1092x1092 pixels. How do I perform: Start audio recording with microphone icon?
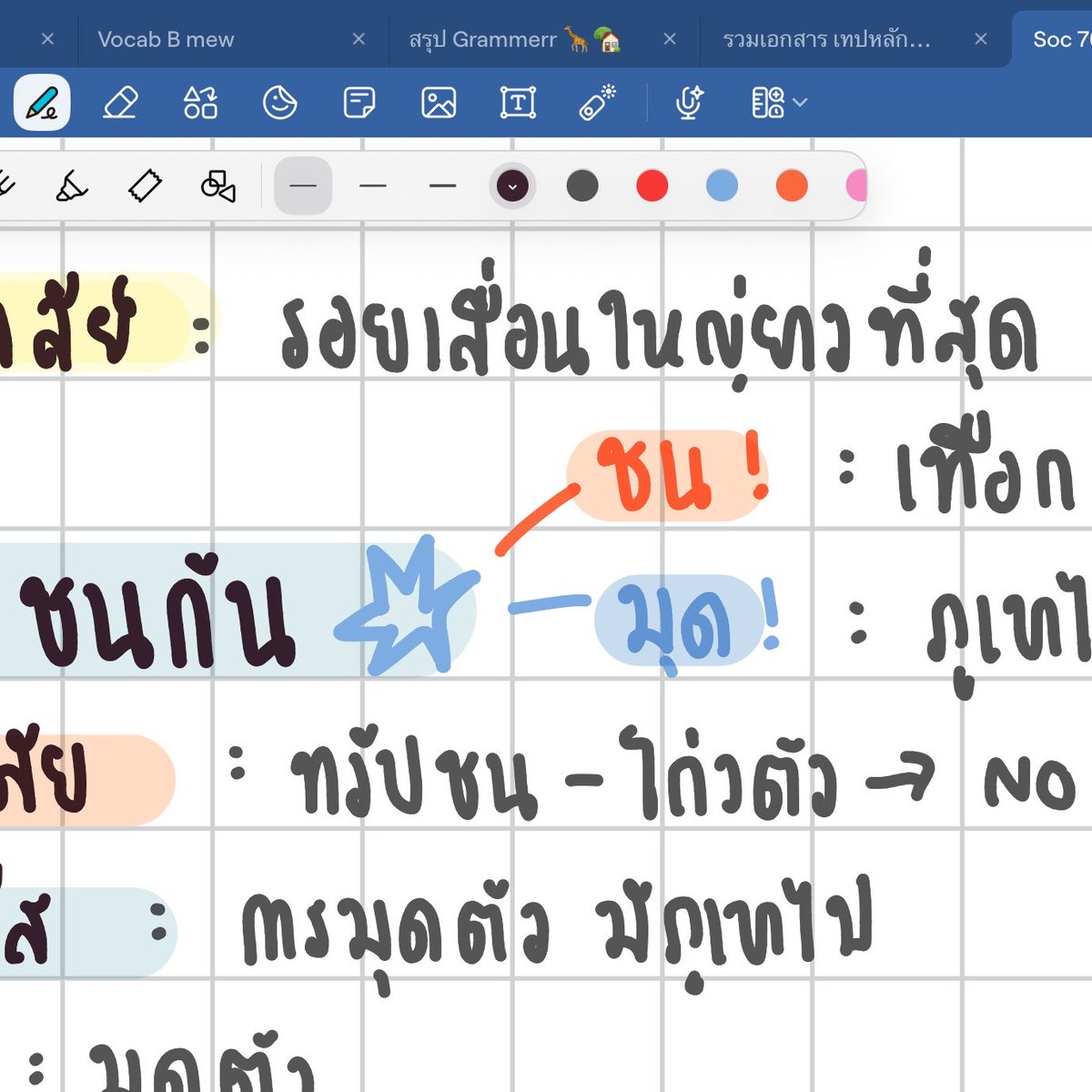(690, 102)
